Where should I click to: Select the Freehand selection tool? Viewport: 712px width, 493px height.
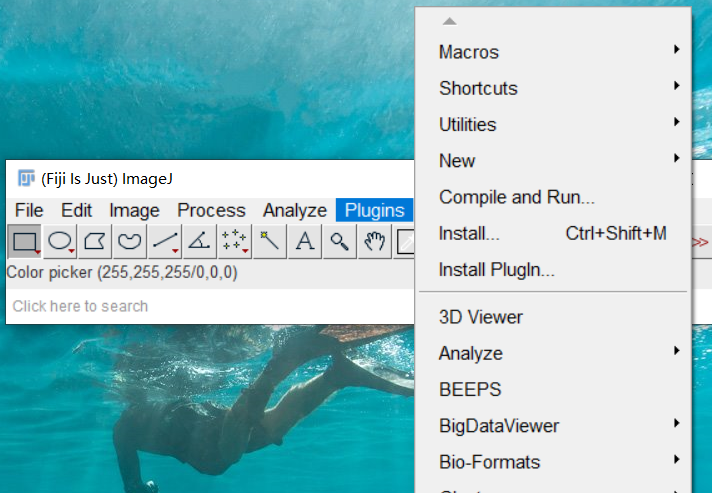pyautogui.click(x=129, y=242)
